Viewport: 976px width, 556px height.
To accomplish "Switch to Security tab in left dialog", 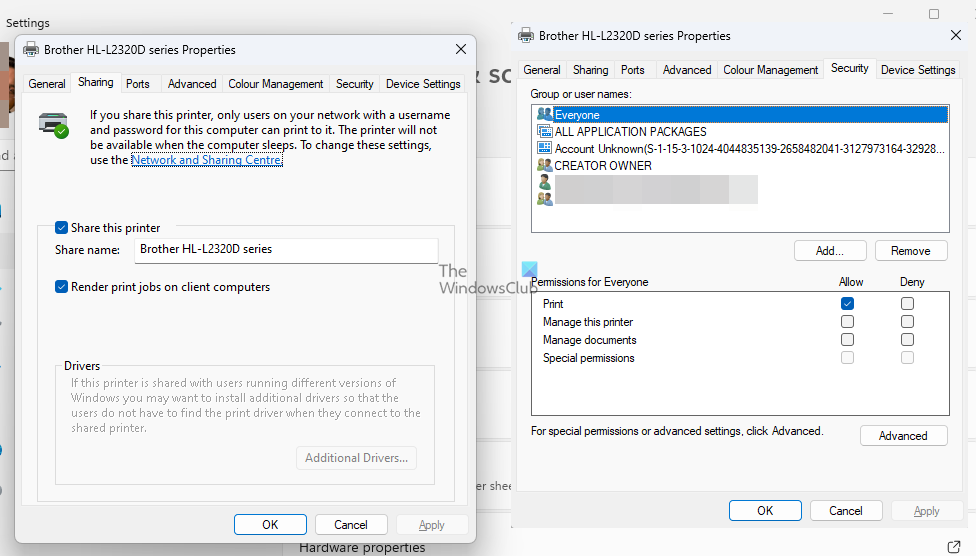I will 355,84.
